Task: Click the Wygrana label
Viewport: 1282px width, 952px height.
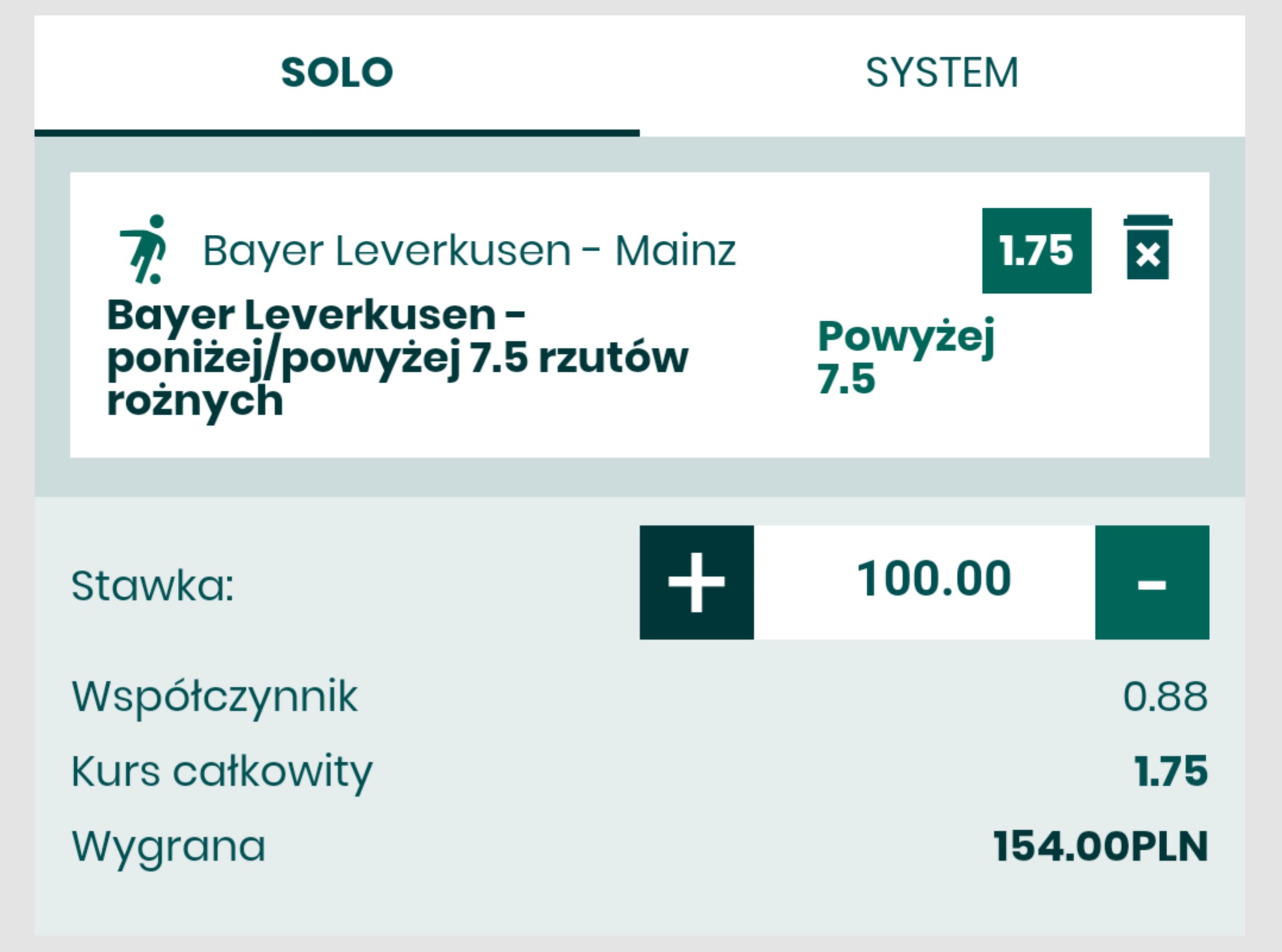Action: [168, 846]
